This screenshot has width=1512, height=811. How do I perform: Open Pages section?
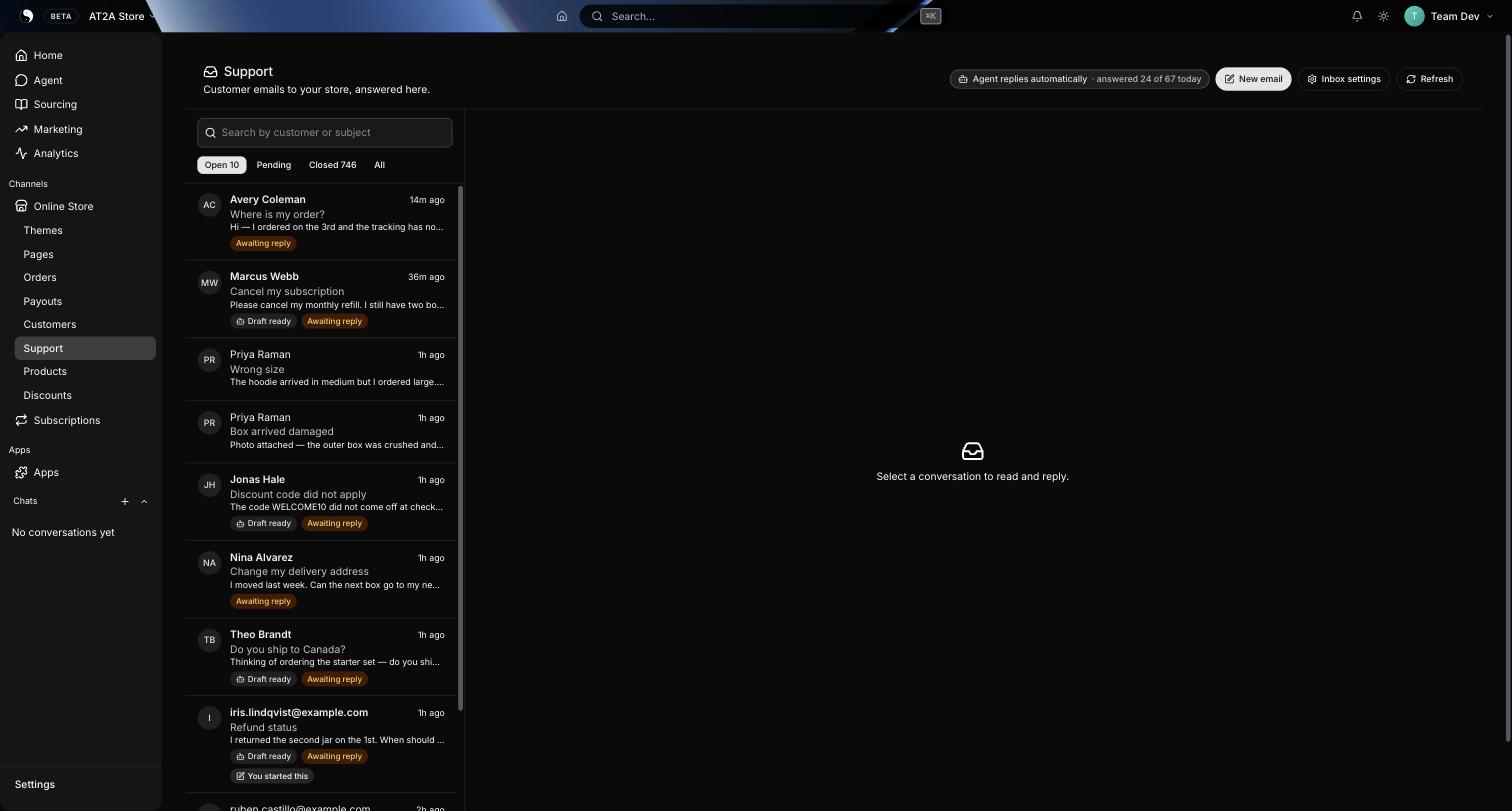pos(85,254)
